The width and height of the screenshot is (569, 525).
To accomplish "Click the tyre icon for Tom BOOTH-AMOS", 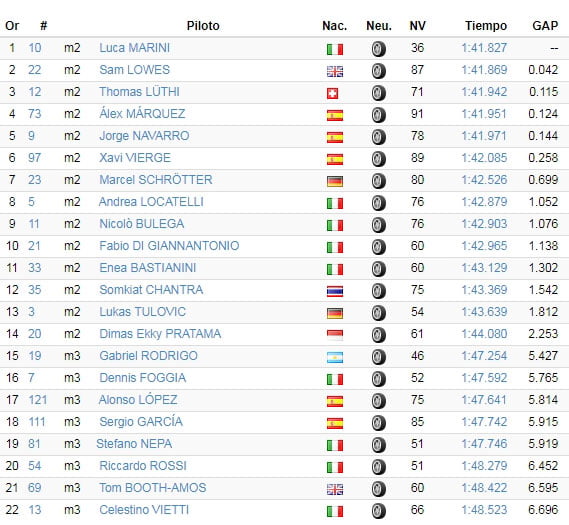I will coord(378,489).
